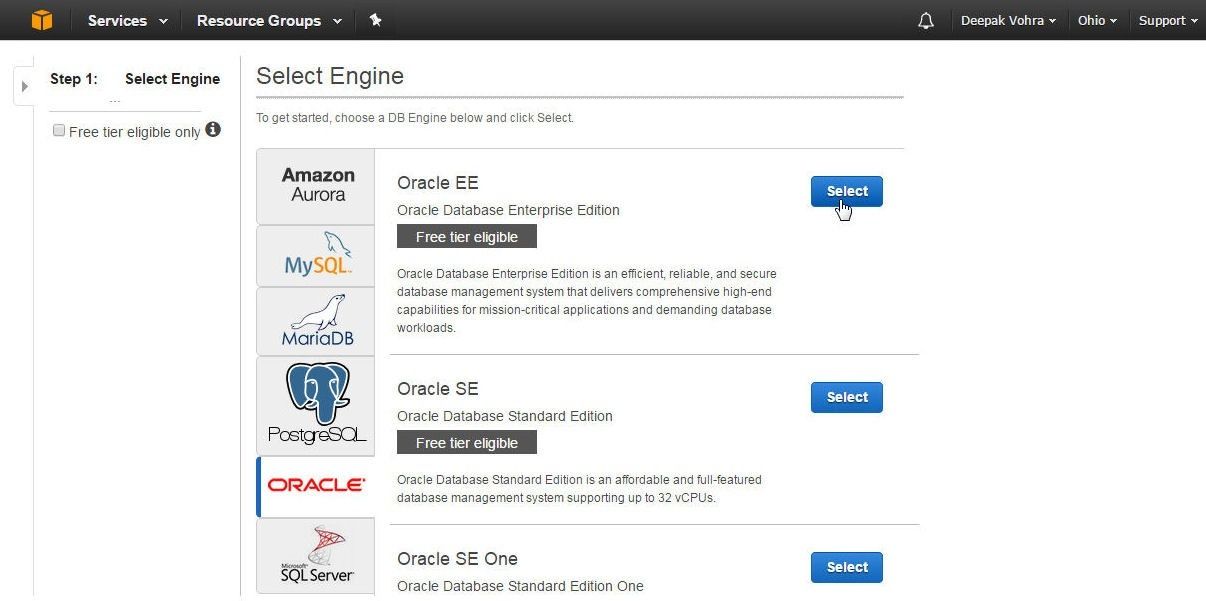Select the Oracle SE engine
This screenshot has height=601, width=1206.
pos(847,397)
